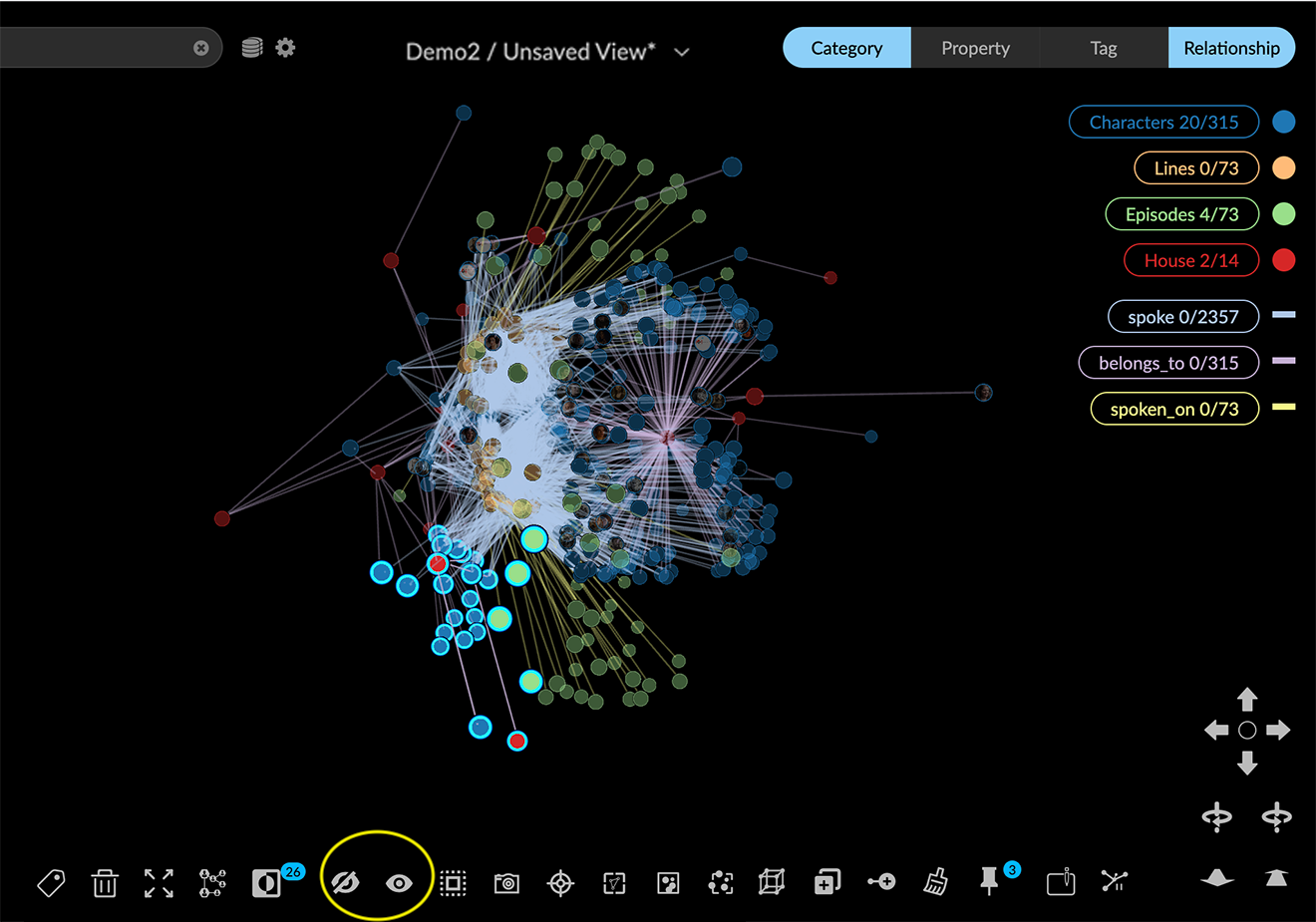The image size is (1316, 922).
Task: Click the spoke 0/2357 relationship button
Action: click(1182, 317)
